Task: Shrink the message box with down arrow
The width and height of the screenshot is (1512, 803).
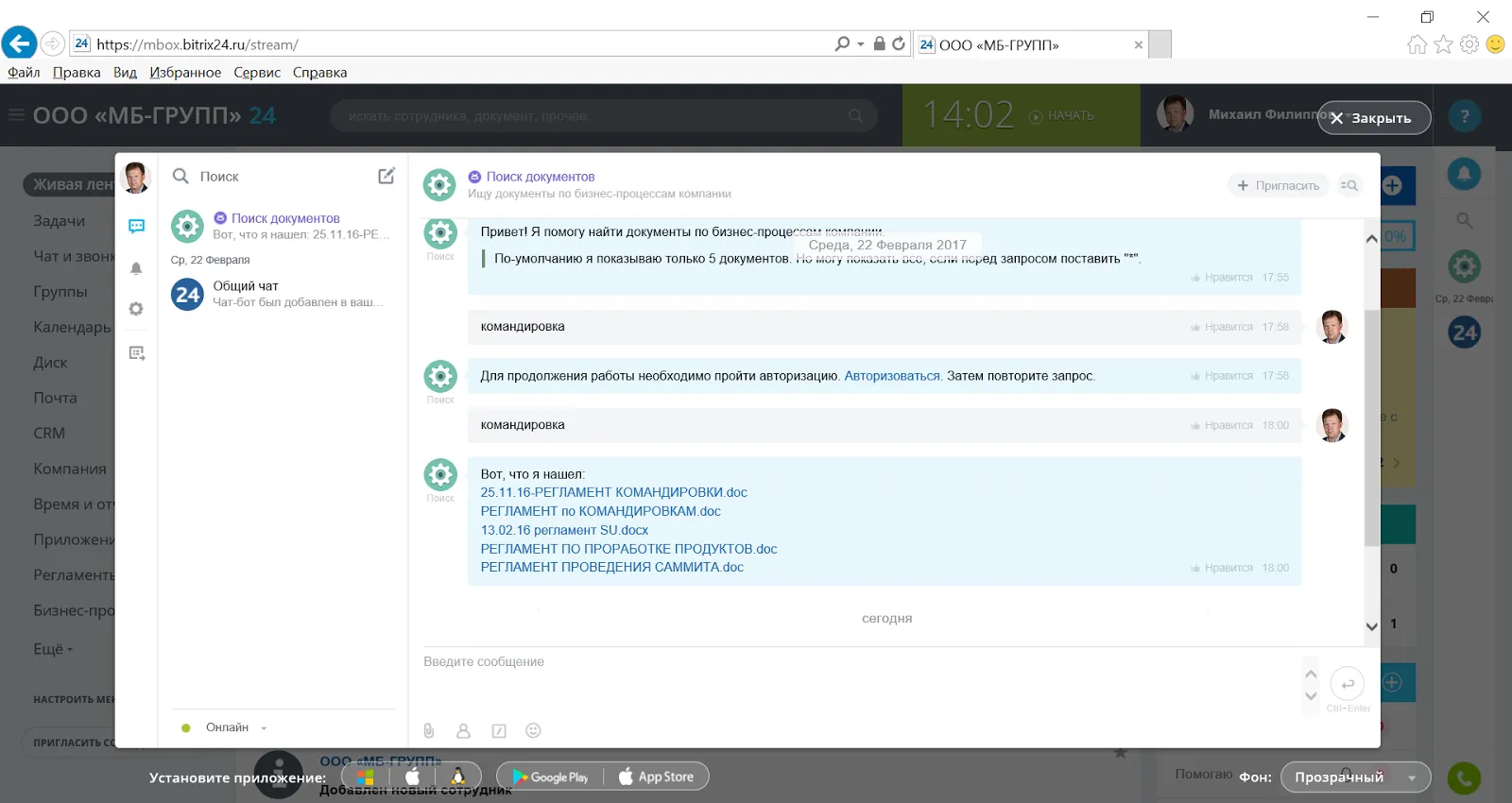Action: [1311, 696]
